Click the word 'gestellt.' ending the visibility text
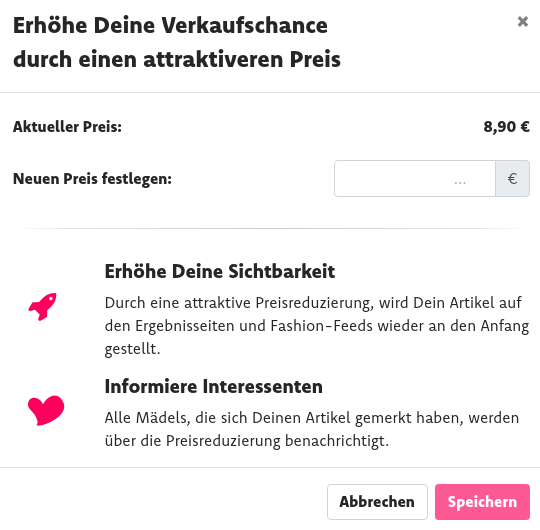Viewport: 540px width, 530px height. [133, 349]
